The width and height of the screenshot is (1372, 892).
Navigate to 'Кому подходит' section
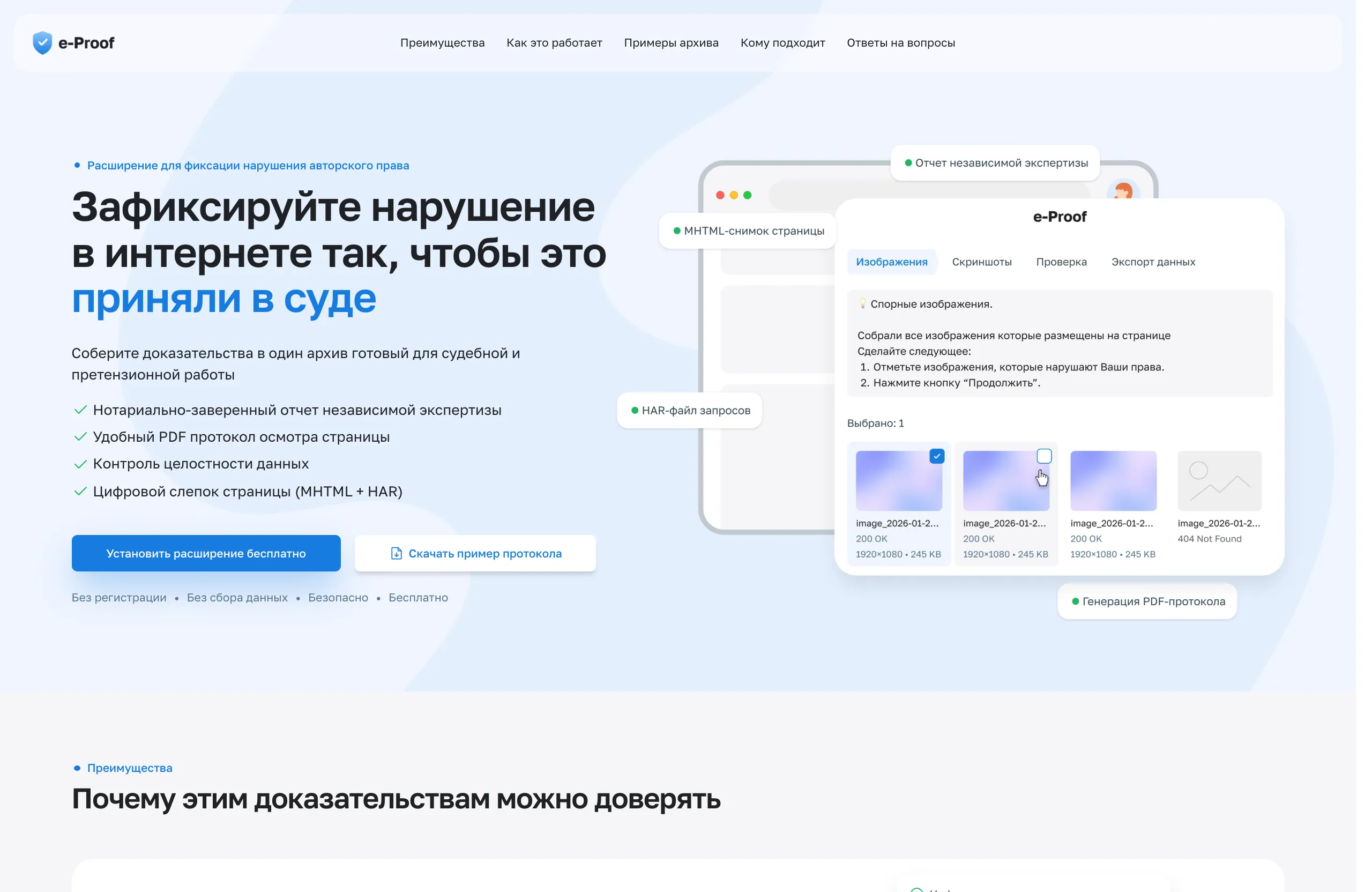click(783, 43)
